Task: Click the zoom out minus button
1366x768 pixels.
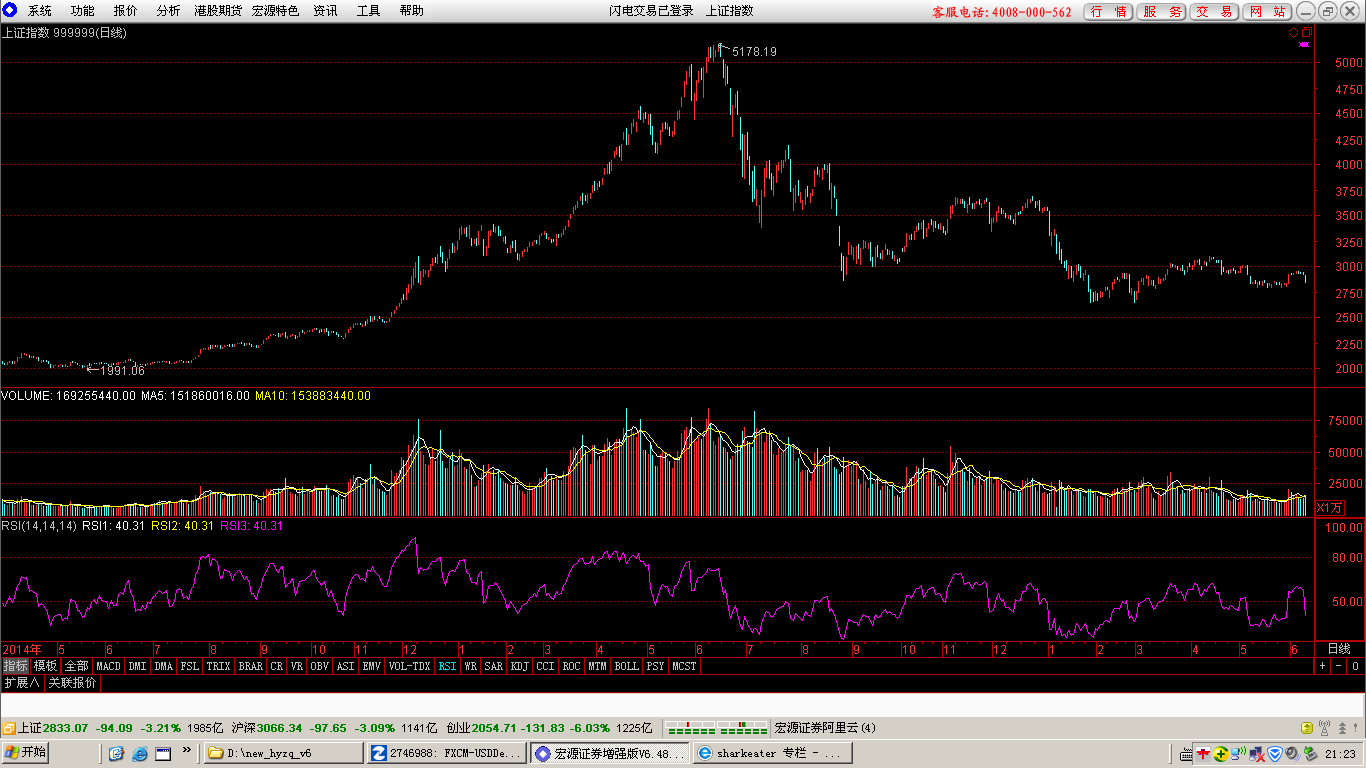Action: click(1339, 665)
